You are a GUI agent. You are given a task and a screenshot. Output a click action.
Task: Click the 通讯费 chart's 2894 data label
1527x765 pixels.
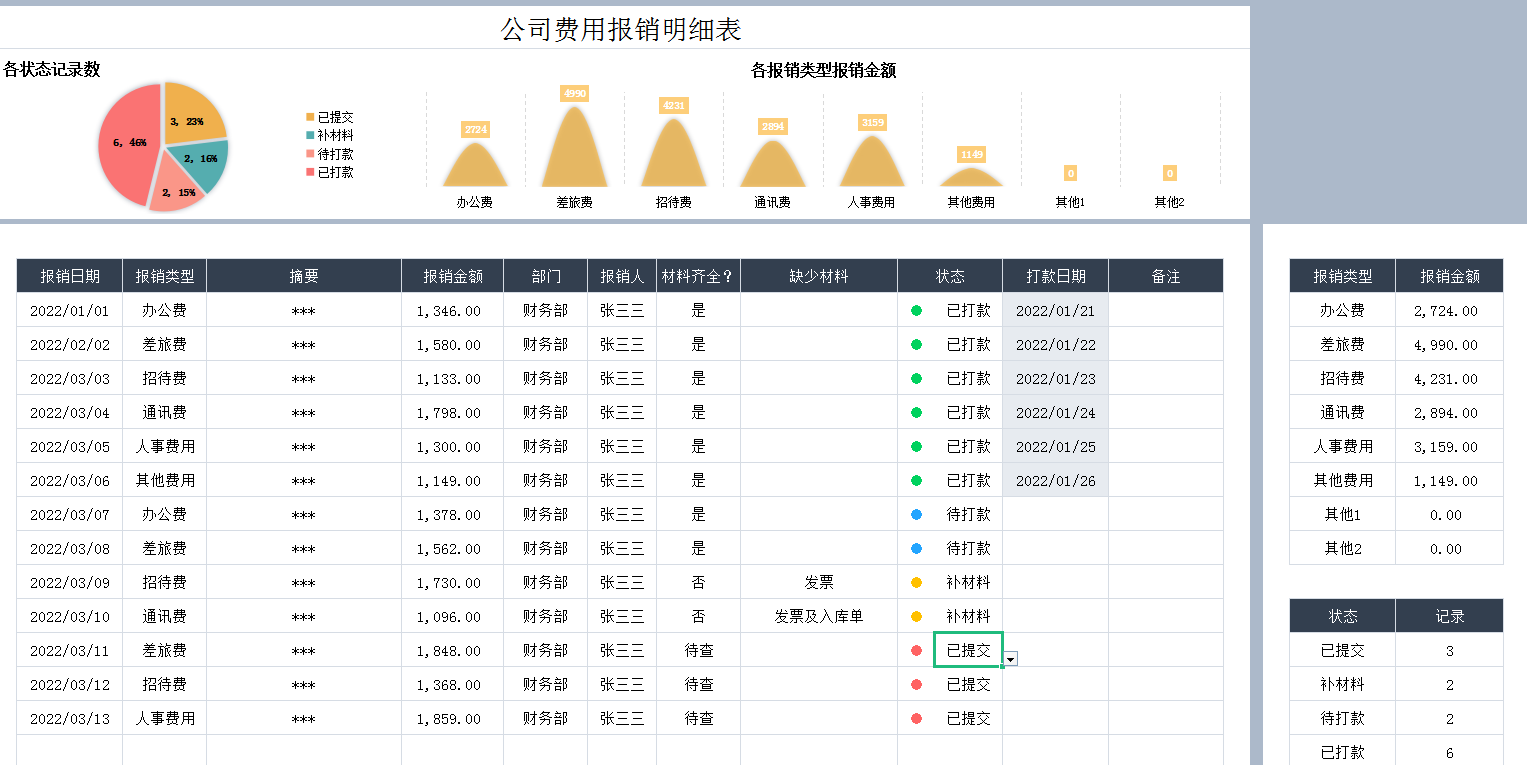tap(771, 127)
